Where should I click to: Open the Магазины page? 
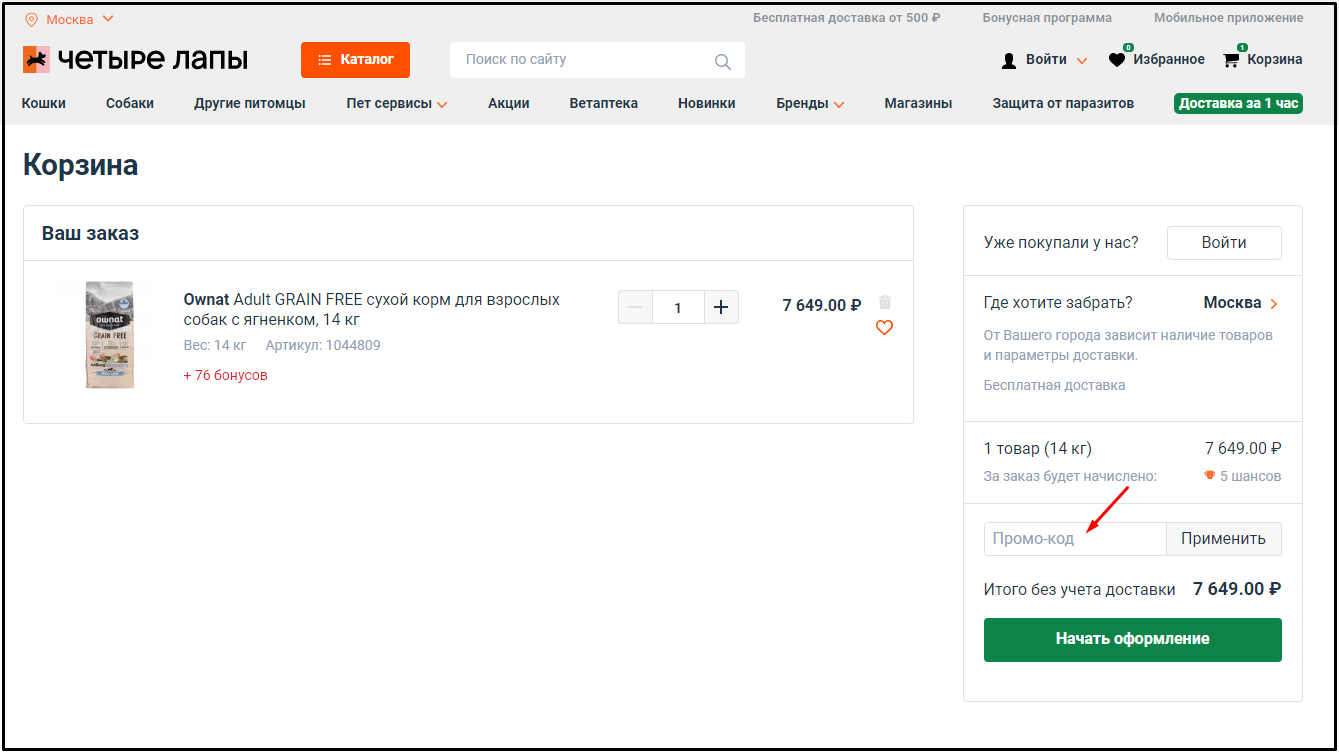pos(918,103)
